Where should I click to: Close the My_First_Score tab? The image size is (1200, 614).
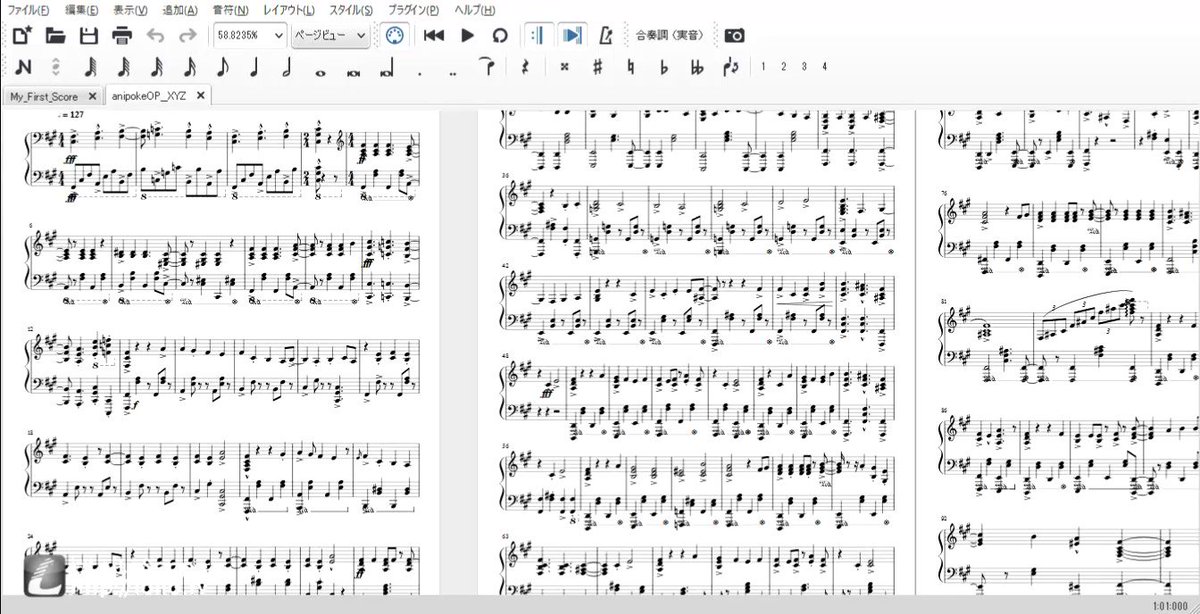click(x=93, y=96)
